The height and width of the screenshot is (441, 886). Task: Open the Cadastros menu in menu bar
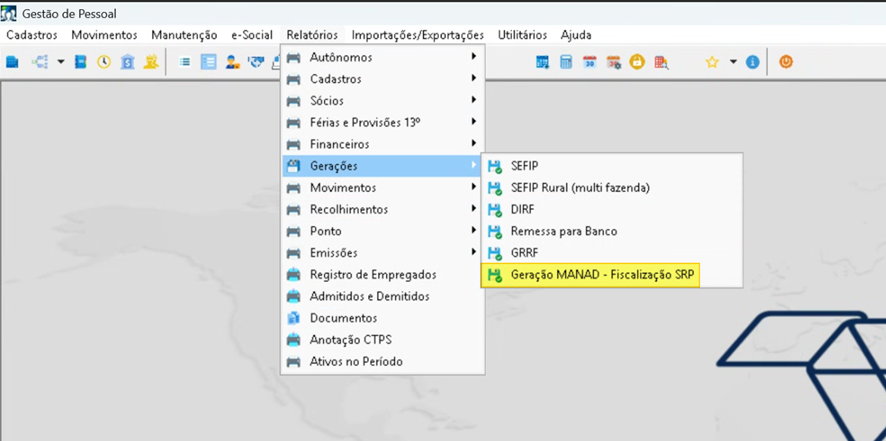tap(32, 35)
